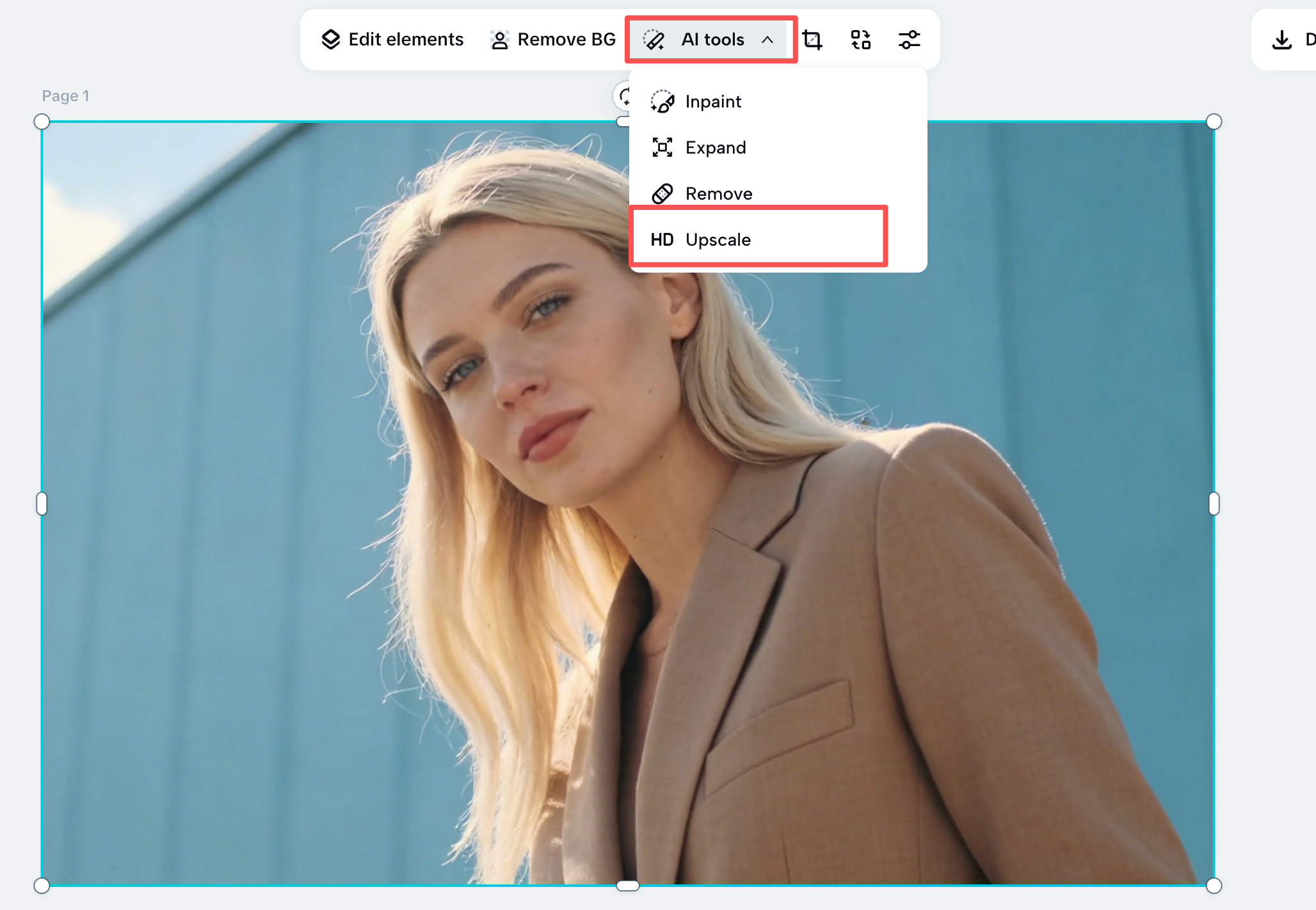Click the Expand arrows icon in the menu
The image size is (1316, 910).
[662, 147]
